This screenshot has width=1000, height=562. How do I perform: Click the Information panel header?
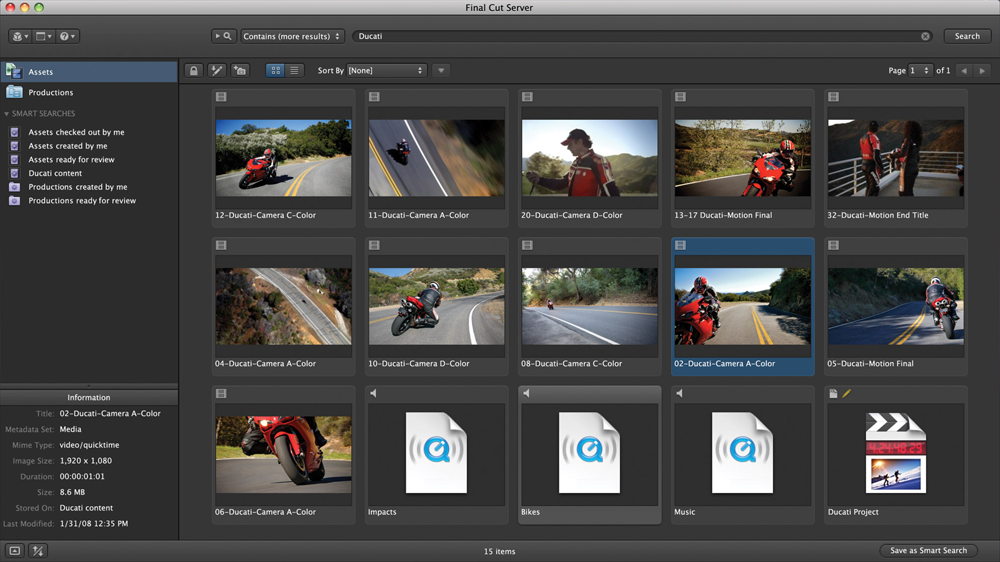89,397
